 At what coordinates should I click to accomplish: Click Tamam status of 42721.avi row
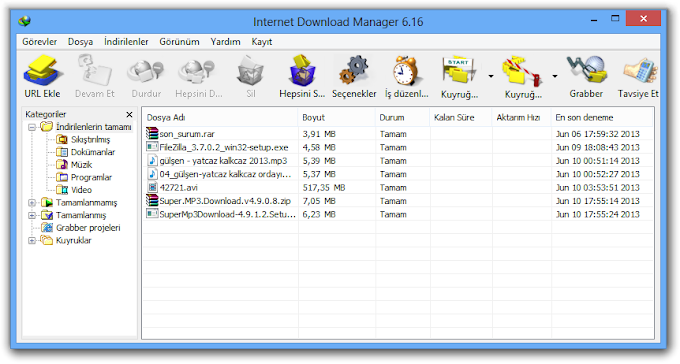pyautogui.click(x=393, y=187)
